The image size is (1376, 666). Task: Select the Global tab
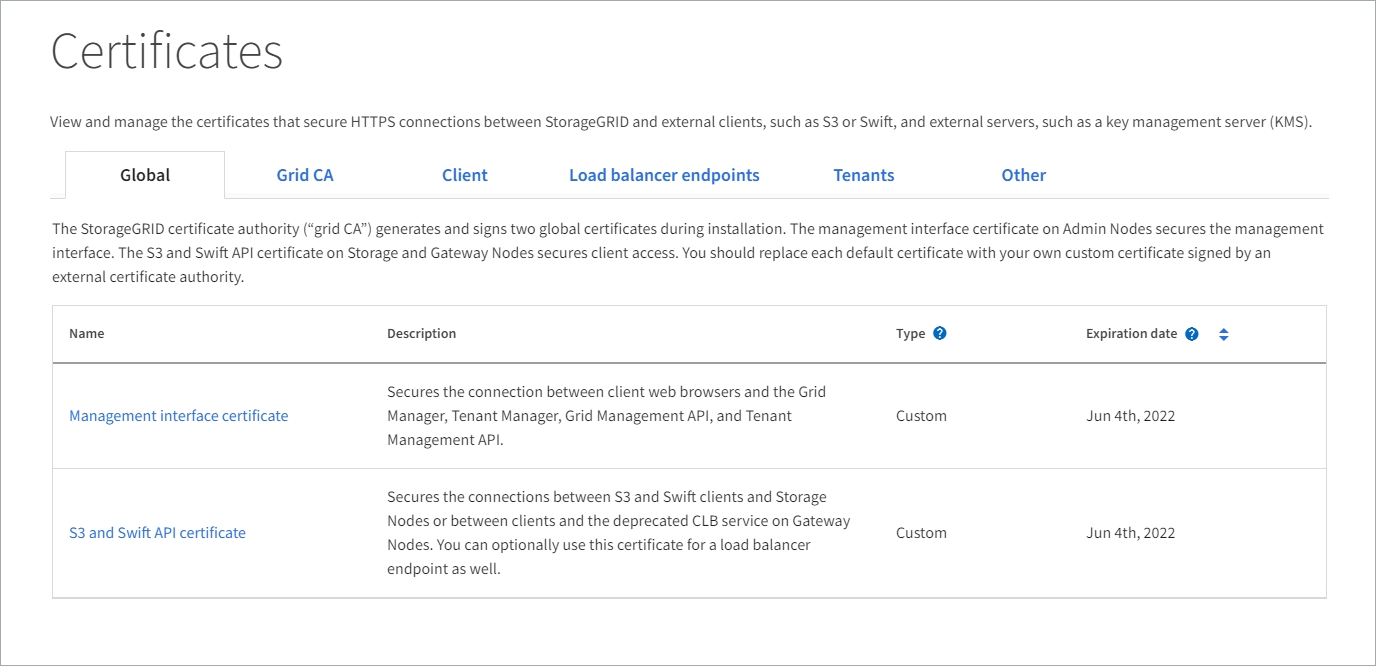click(145, 175)
